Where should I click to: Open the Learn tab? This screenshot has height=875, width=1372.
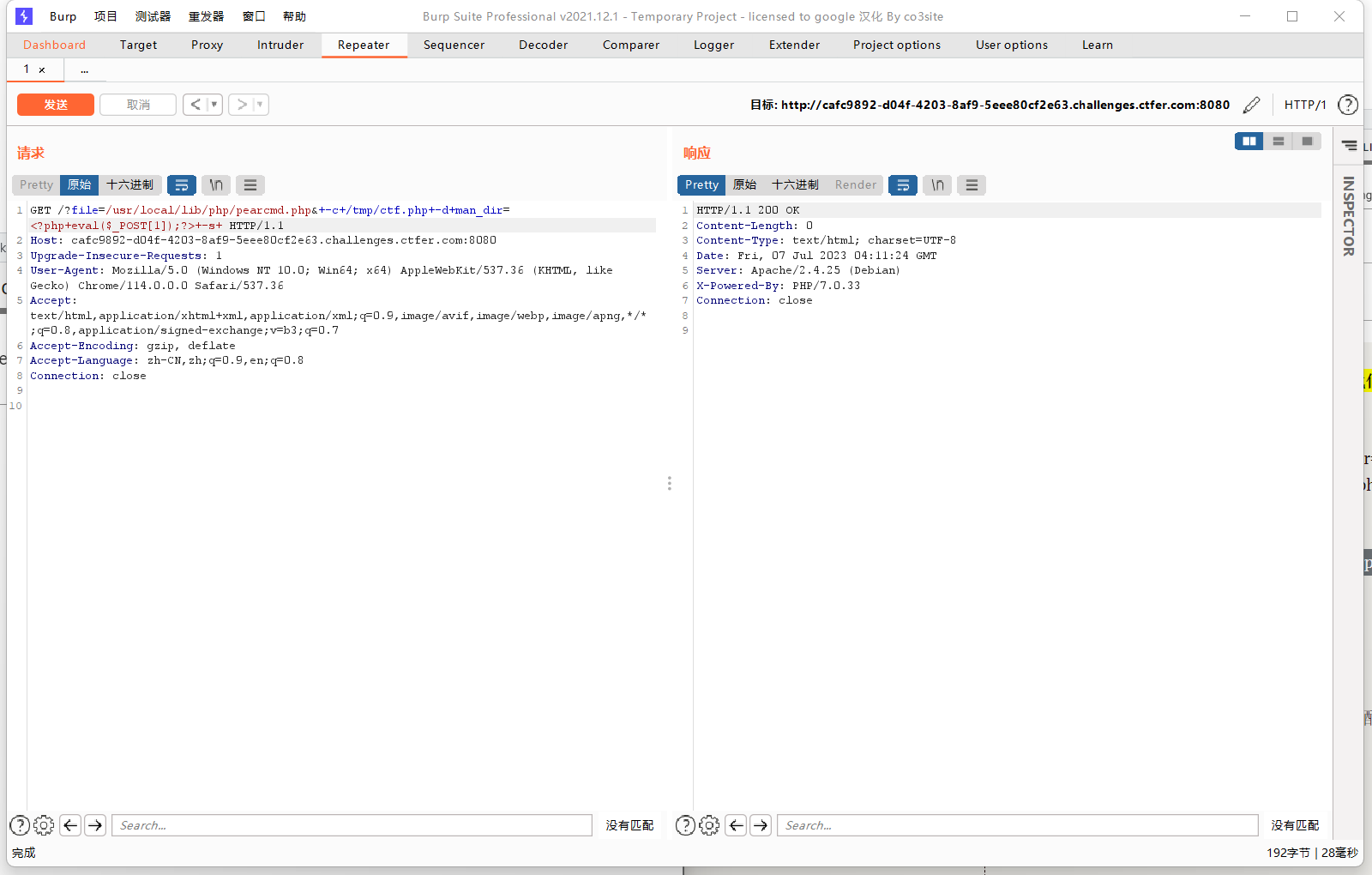1097,45
